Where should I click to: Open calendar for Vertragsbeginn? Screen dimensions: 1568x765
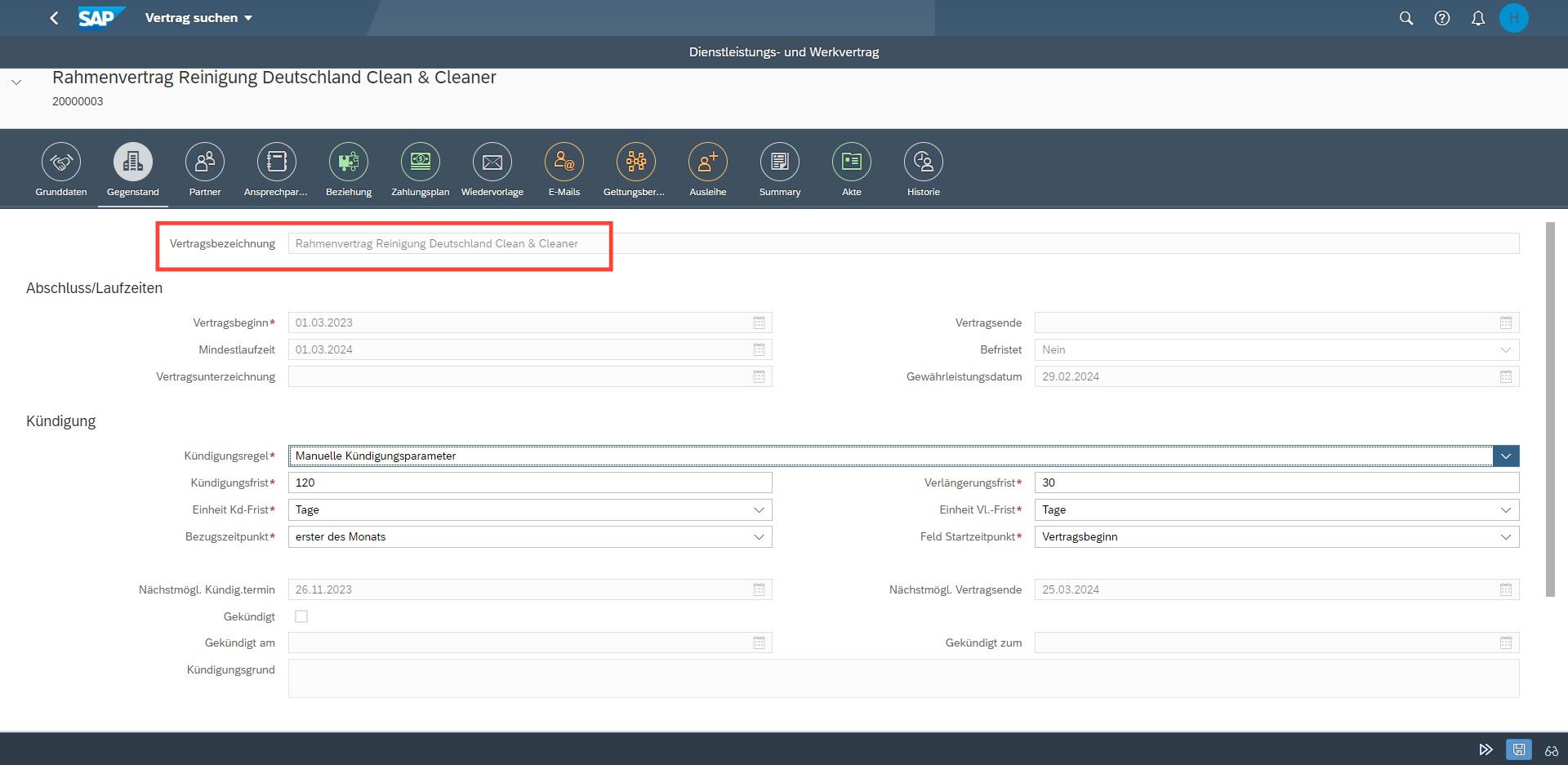(x=759, y=322)
